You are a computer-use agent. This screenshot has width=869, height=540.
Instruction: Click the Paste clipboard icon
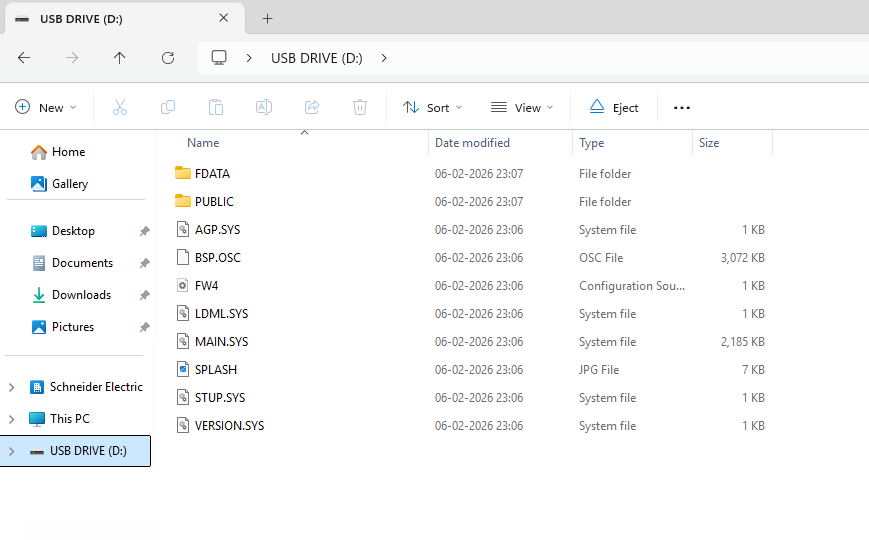pyautogui.click(x=216, y=107)
